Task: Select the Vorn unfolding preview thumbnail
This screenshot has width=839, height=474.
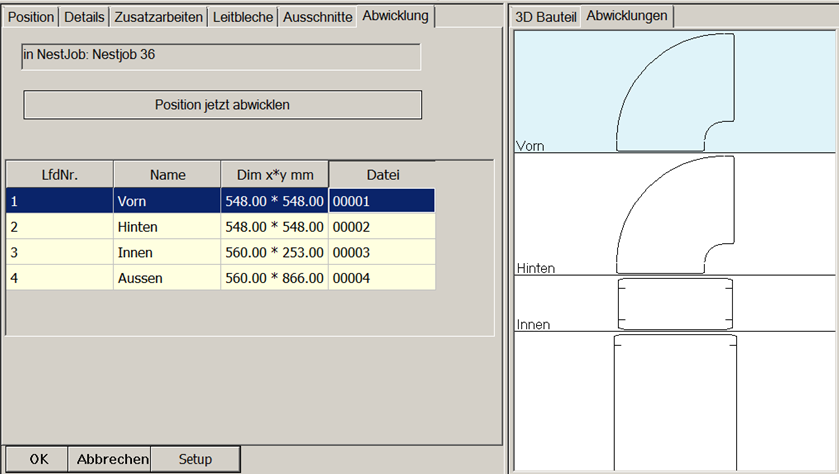Action: point(674,92)
